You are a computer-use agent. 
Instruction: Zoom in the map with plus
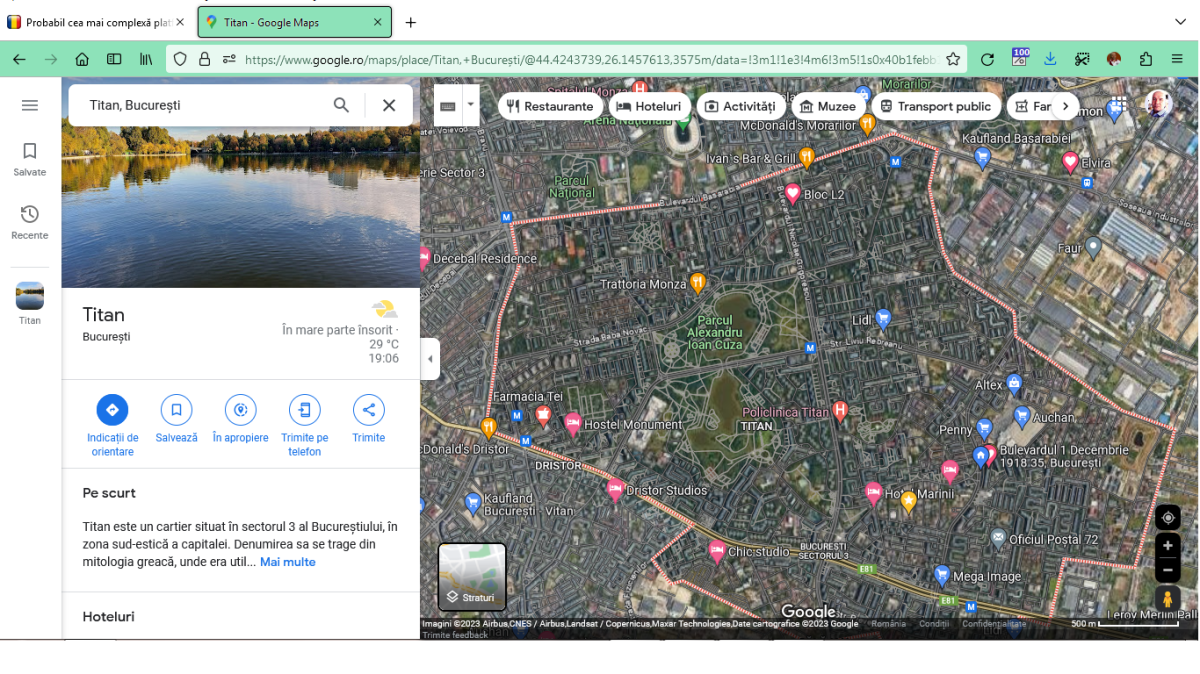point(1167,546)
